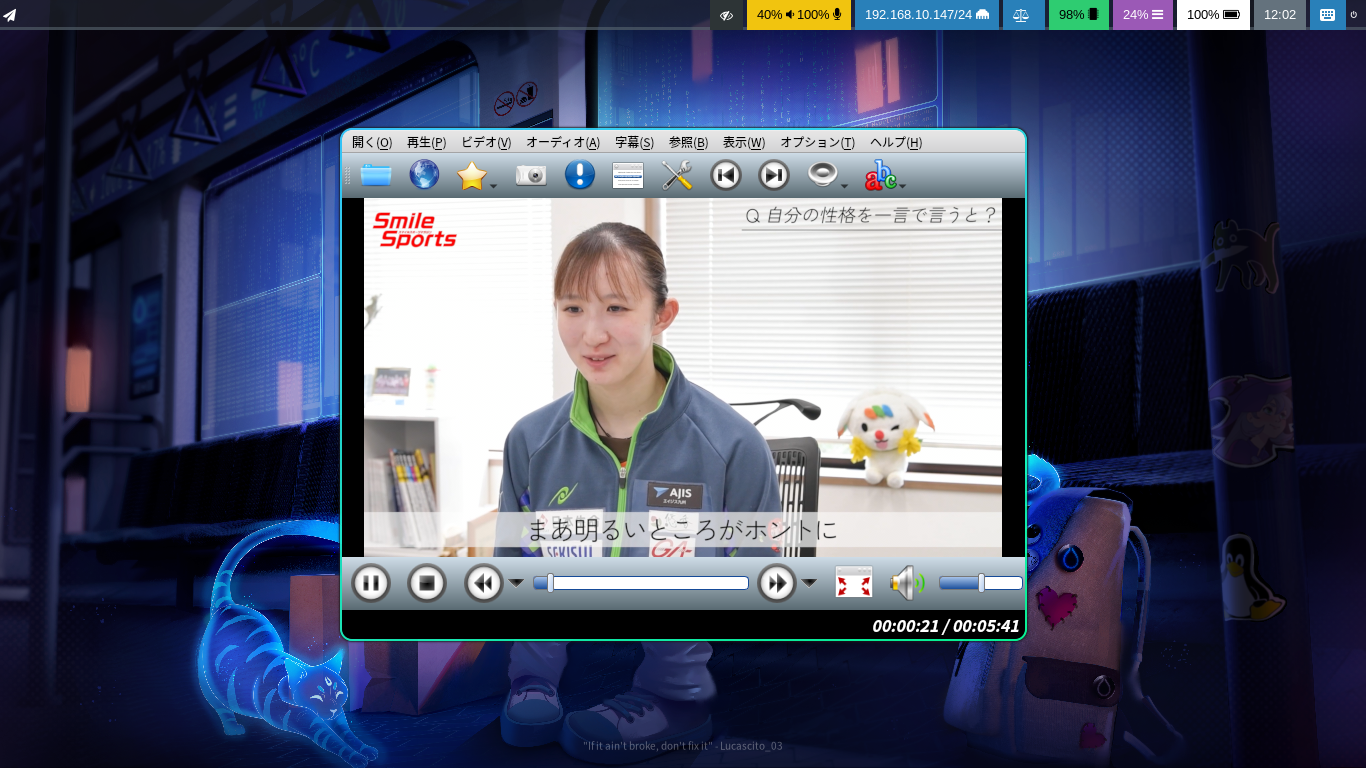Take a screenshot with the camera icon

pyautogui.click(x=530, y=175)
